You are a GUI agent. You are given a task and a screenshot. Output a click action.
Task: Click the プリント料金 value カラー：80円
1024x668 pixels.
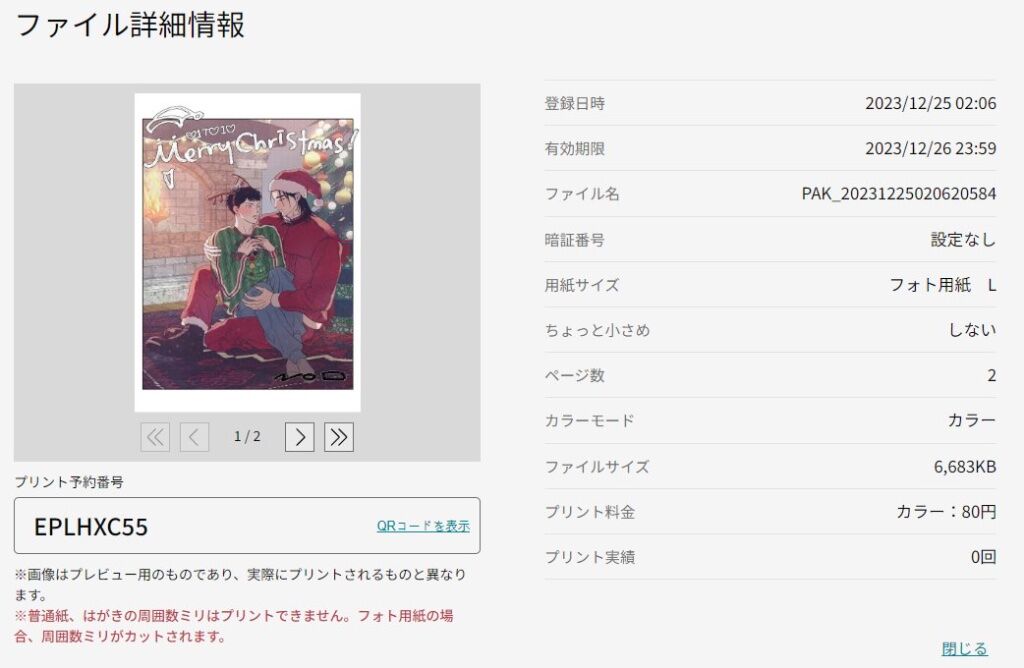click(946, 511)
